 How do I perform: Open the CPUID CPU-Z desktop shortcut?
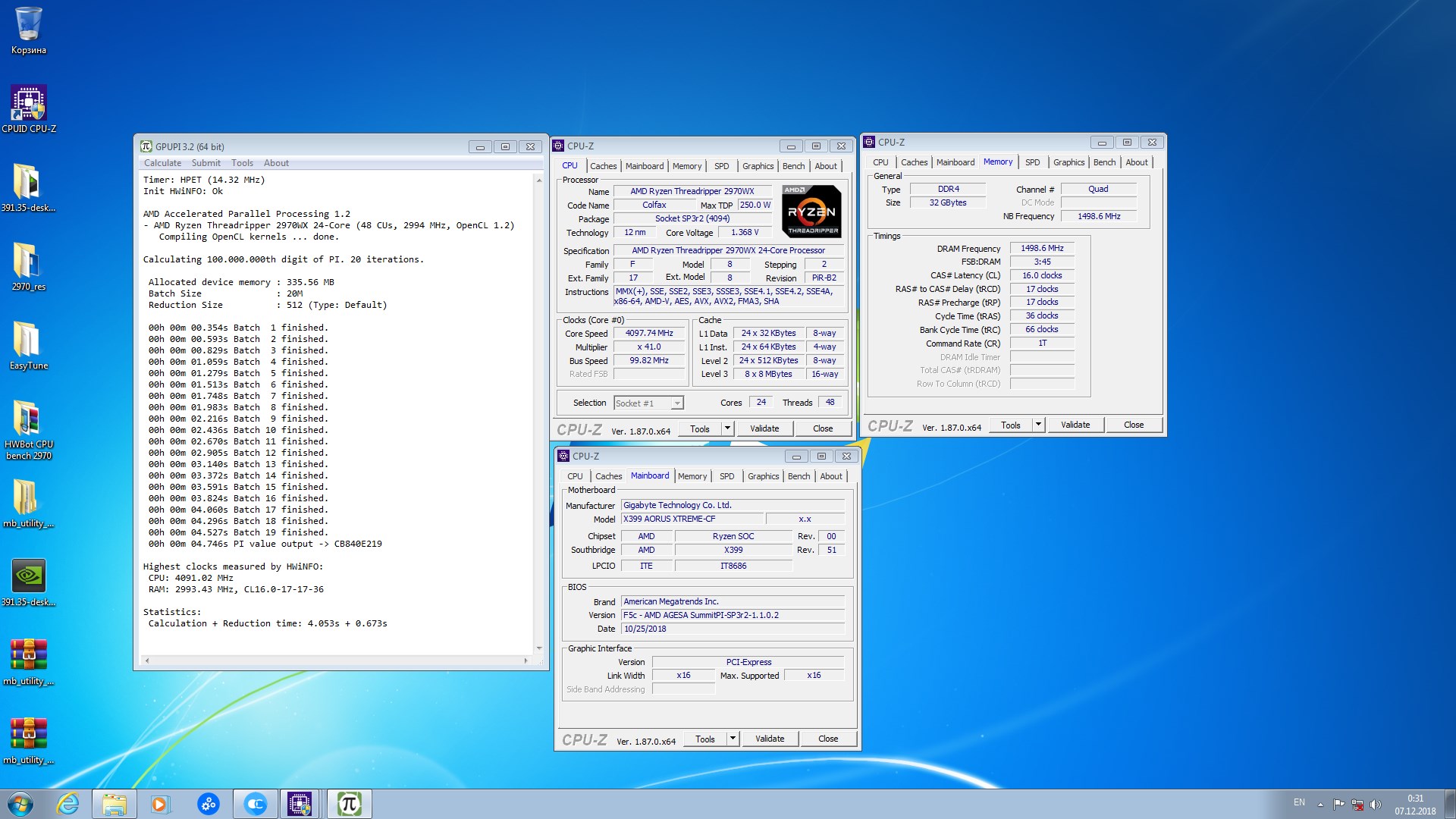(x=29, y=108)
